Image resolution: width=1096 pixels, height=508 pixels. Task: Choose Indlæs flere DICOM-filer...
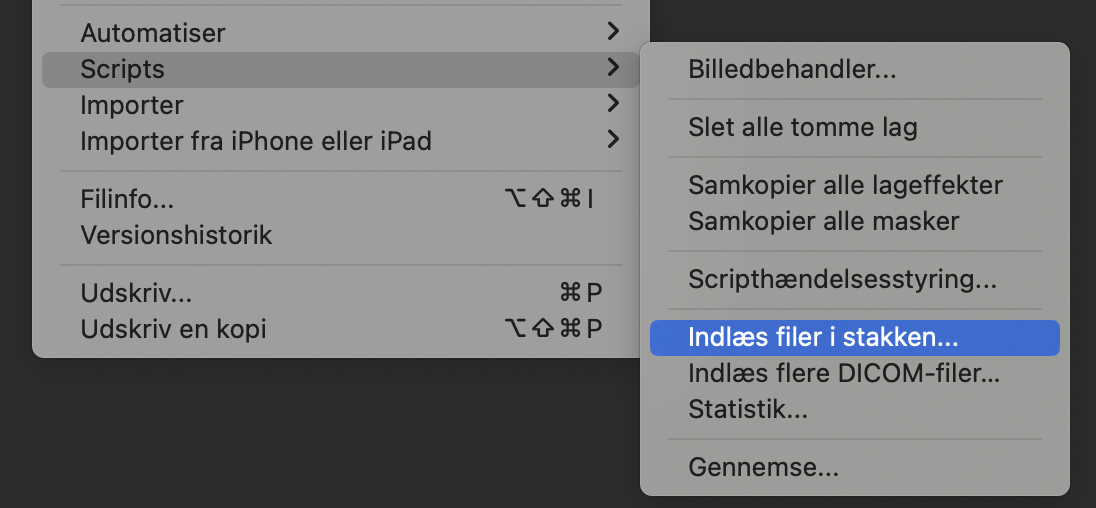point(844,373)
